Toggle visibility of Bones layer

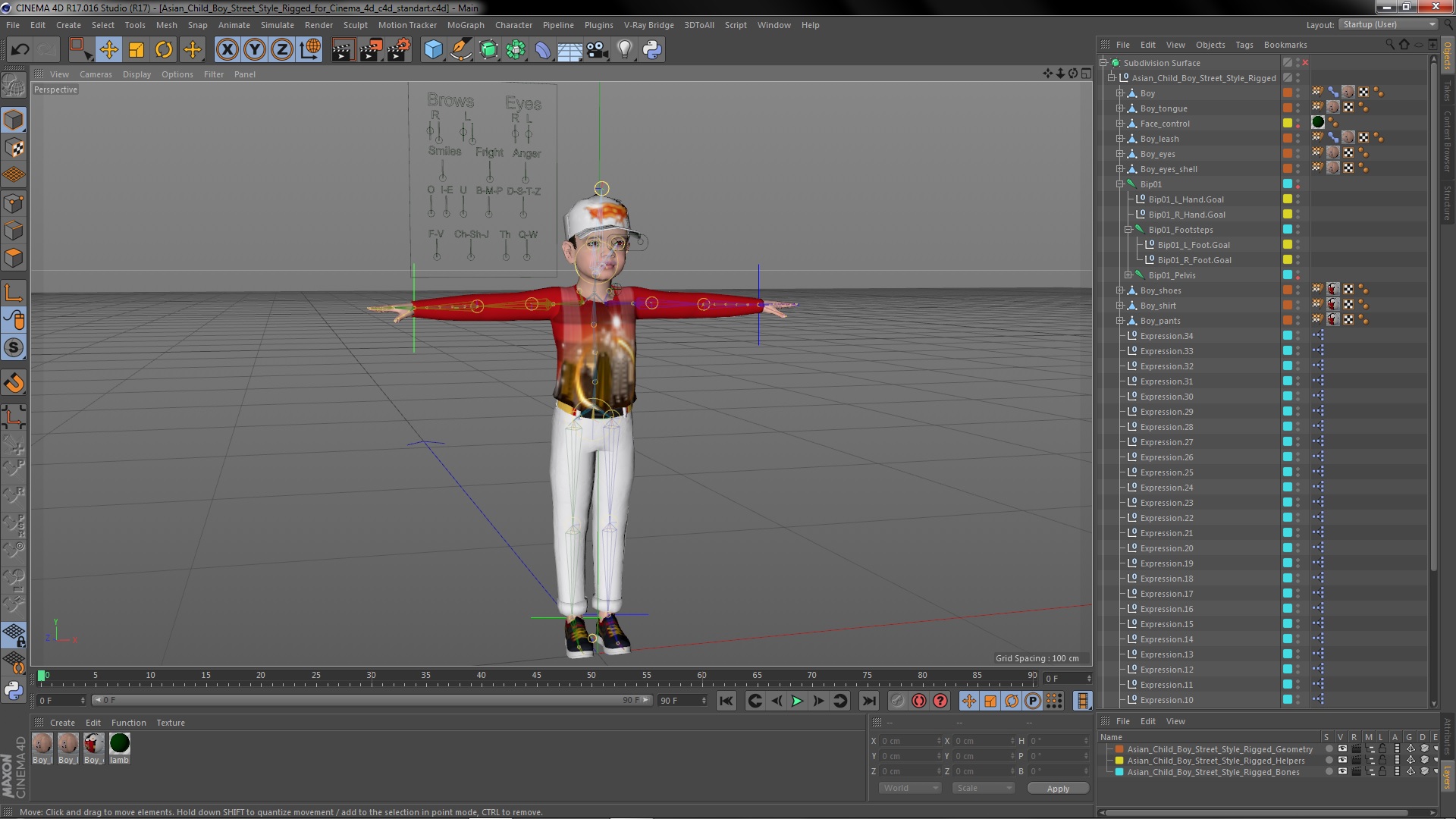(1341, 772)
